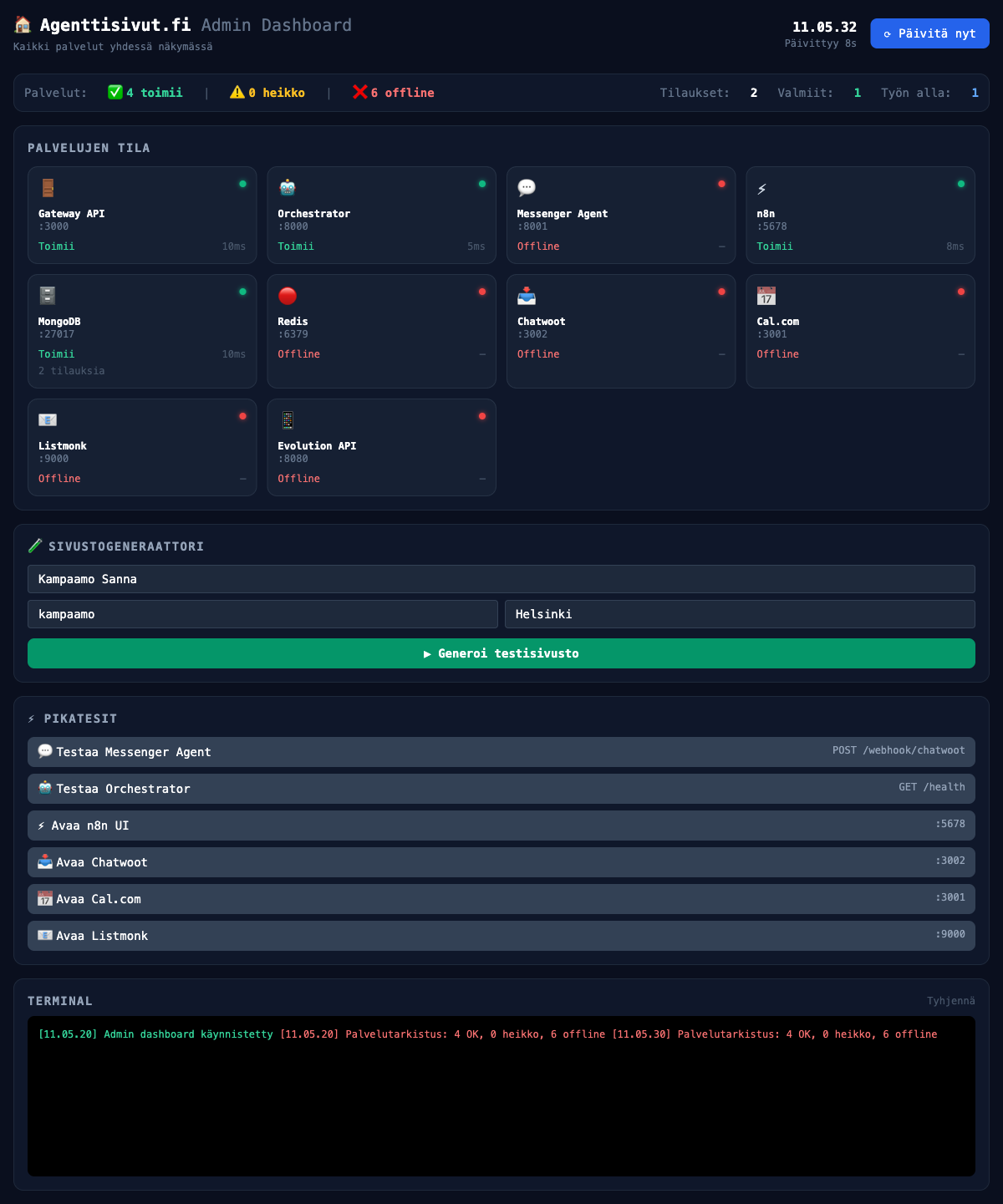Click the green status dot on Orchestrator

tap(482, 184)
